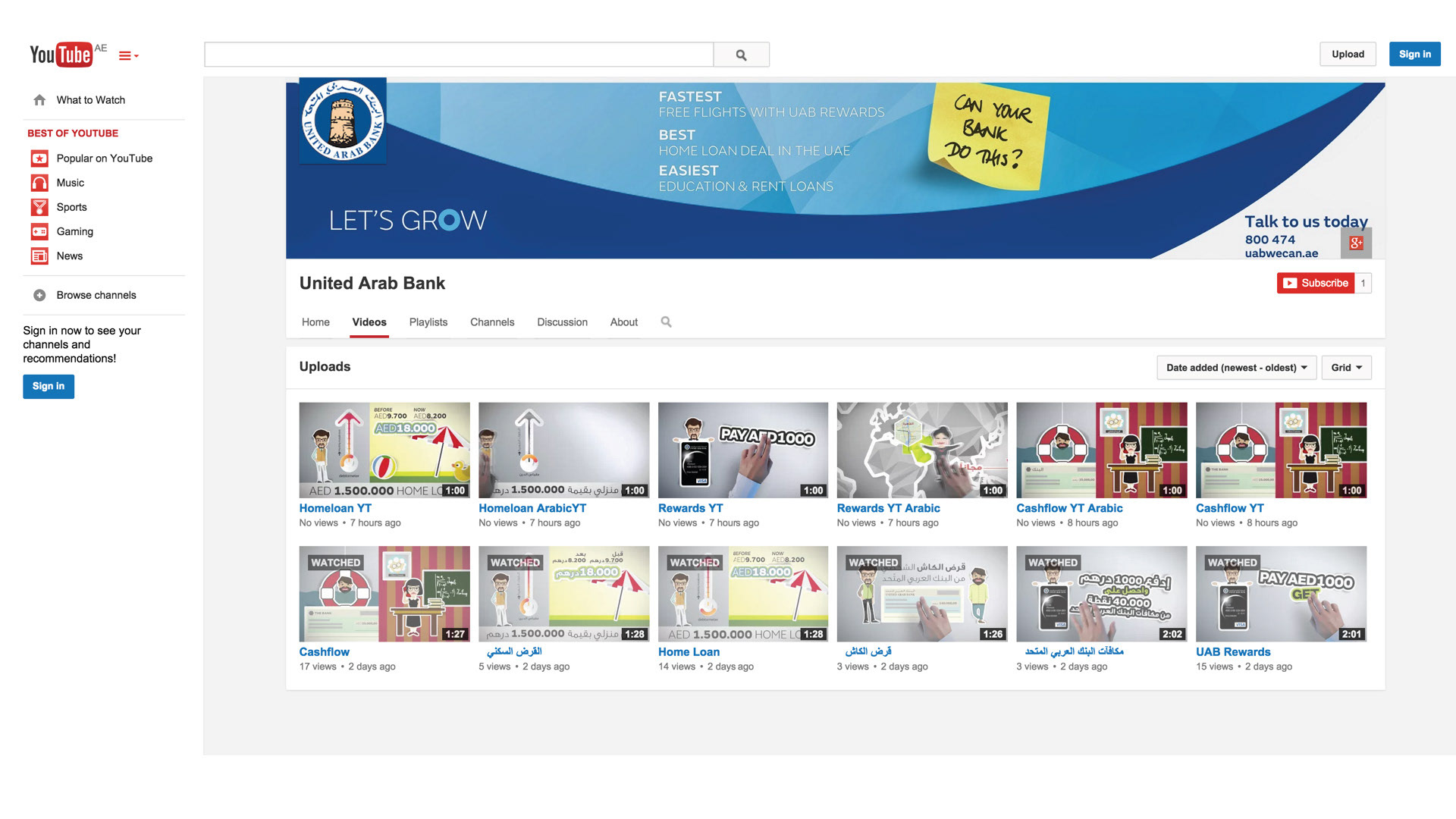Click the Music headphones icon
The height and width of the screenshot is (819, 1456).
[39, 183]
